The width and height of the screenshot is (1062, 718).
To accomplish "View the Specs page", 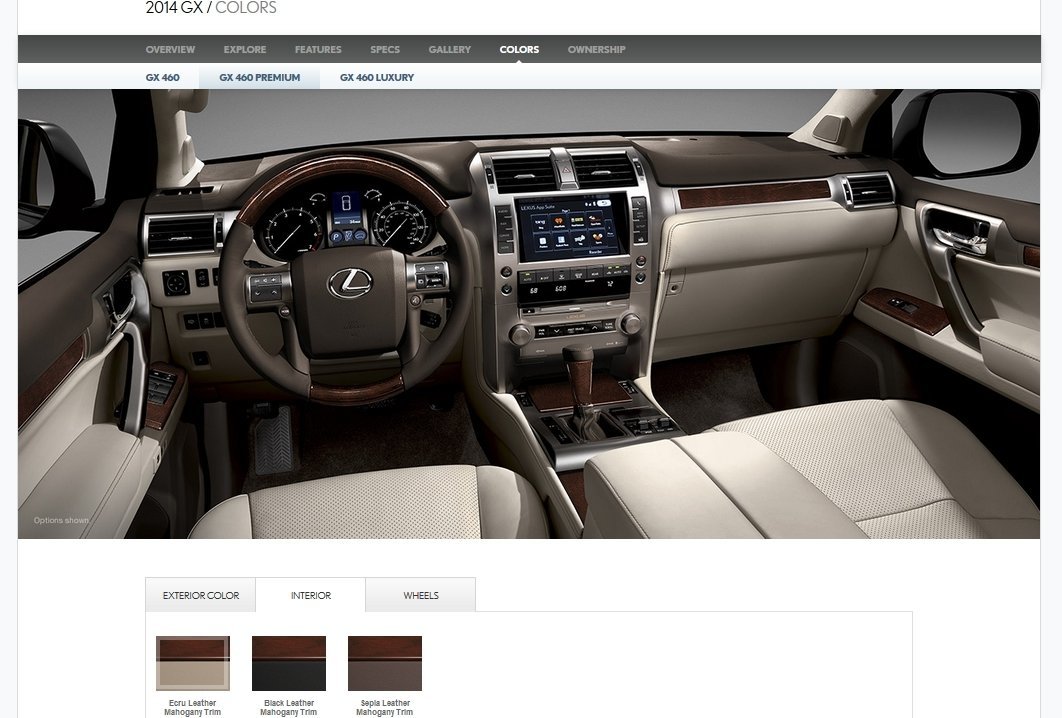I will [385, 49].
